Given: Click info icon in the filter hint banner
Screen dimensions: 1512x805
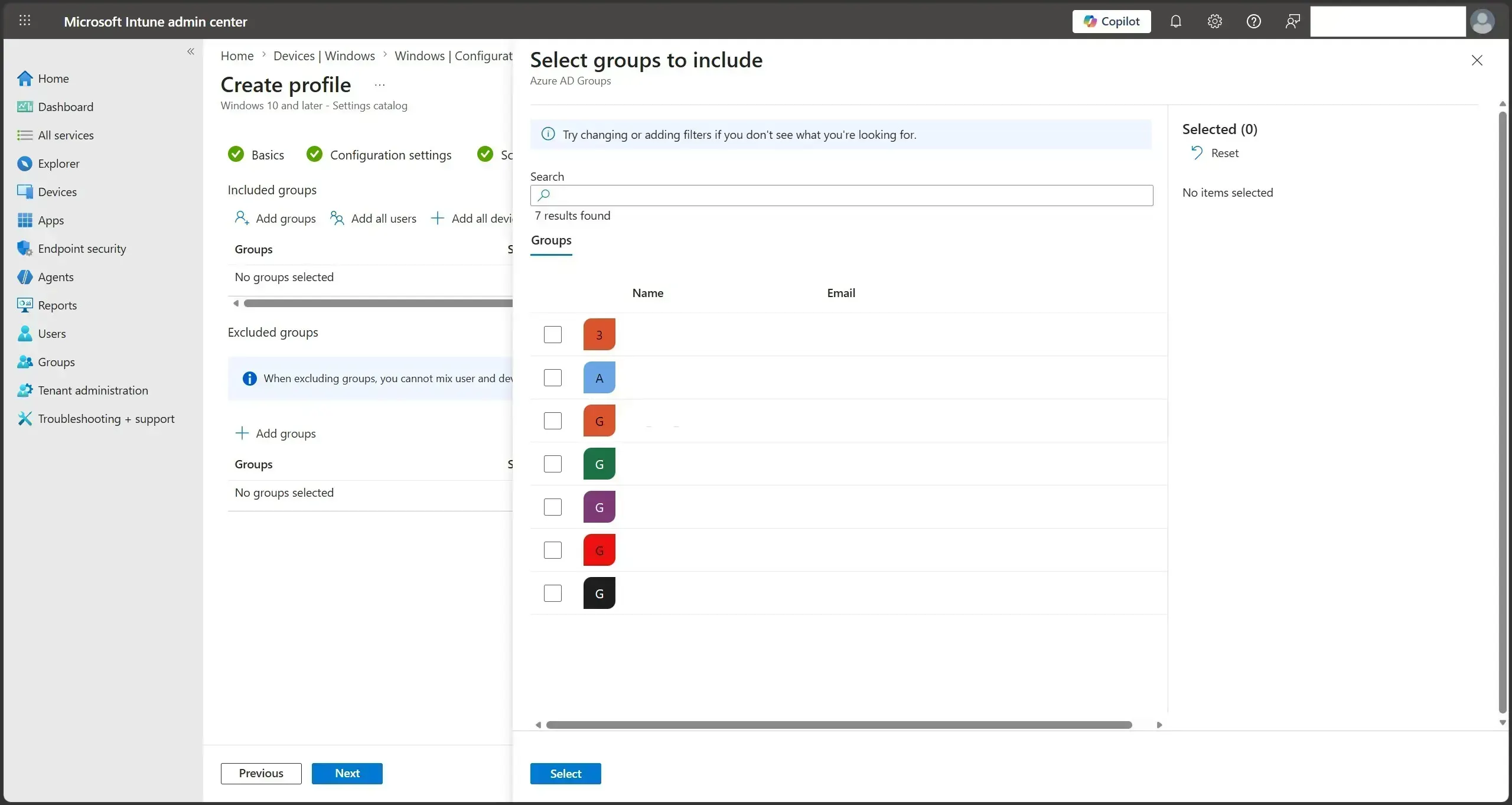Looking at the screenshot, I should coord(548,134).
